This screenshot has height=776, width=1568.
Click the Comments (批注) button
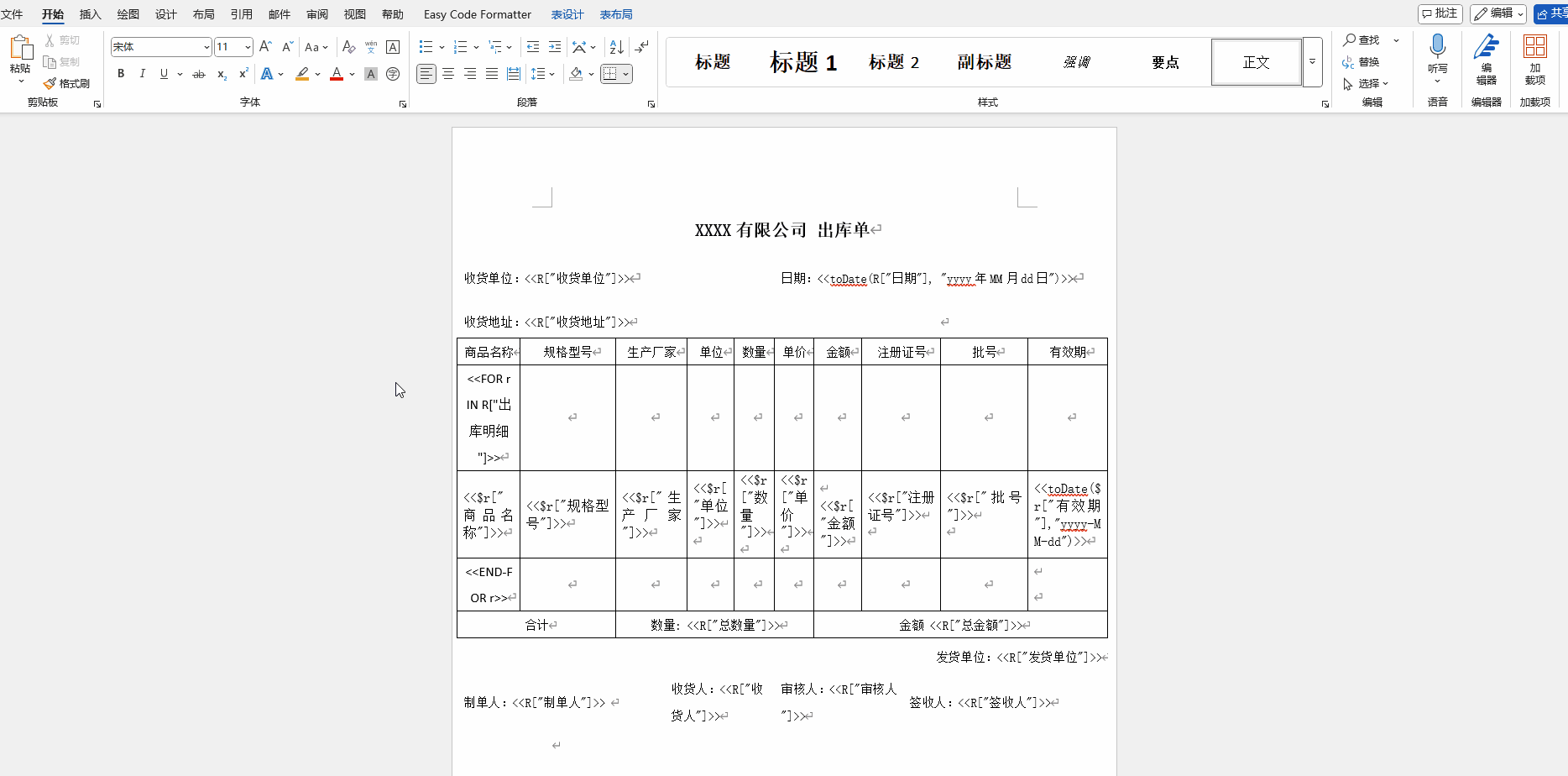coord(1440,13)
